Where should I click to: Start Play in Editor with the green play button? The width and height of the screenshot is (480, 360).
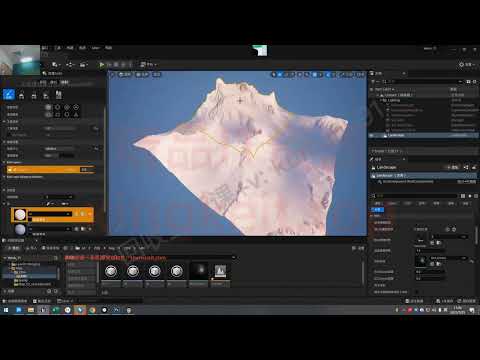(102, 65)
